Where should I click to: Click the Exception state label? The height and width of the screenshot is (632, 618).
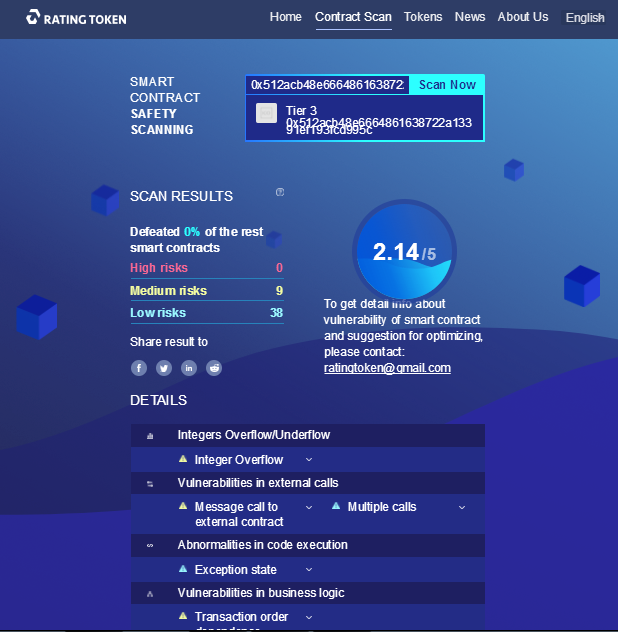(235, 570)
